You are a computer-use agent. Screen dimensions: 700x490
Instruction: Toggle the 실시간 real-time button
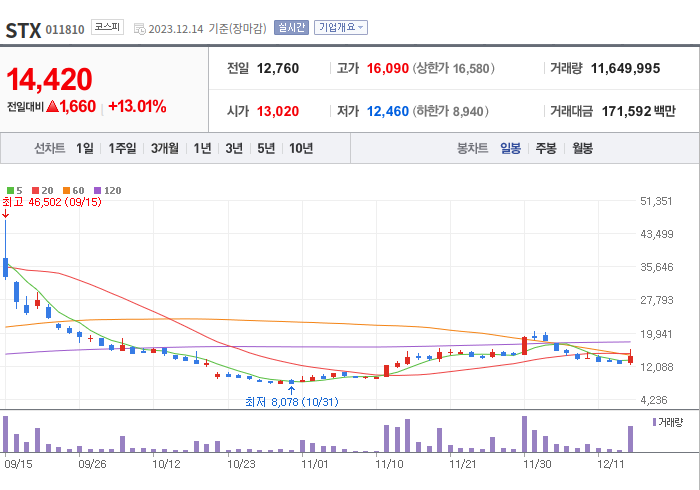coord(291,27)
